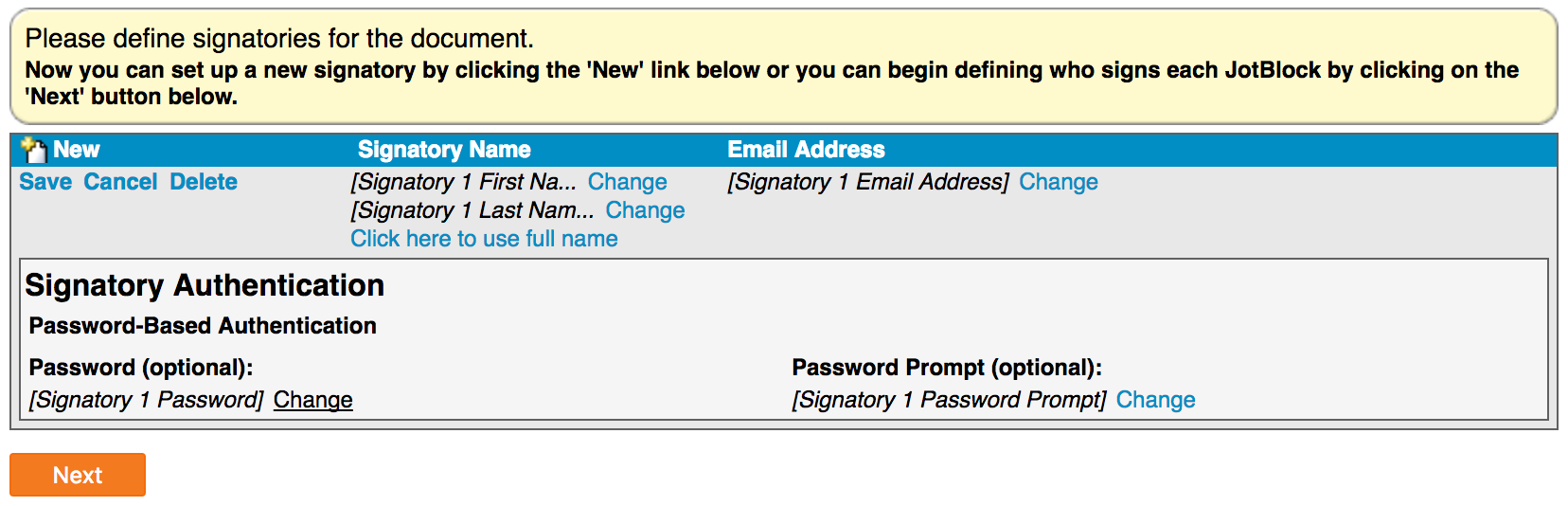1568x506 pixels.
Task: Click the Email Address column header
Action: pyautogui.click(x=806, y=150)
